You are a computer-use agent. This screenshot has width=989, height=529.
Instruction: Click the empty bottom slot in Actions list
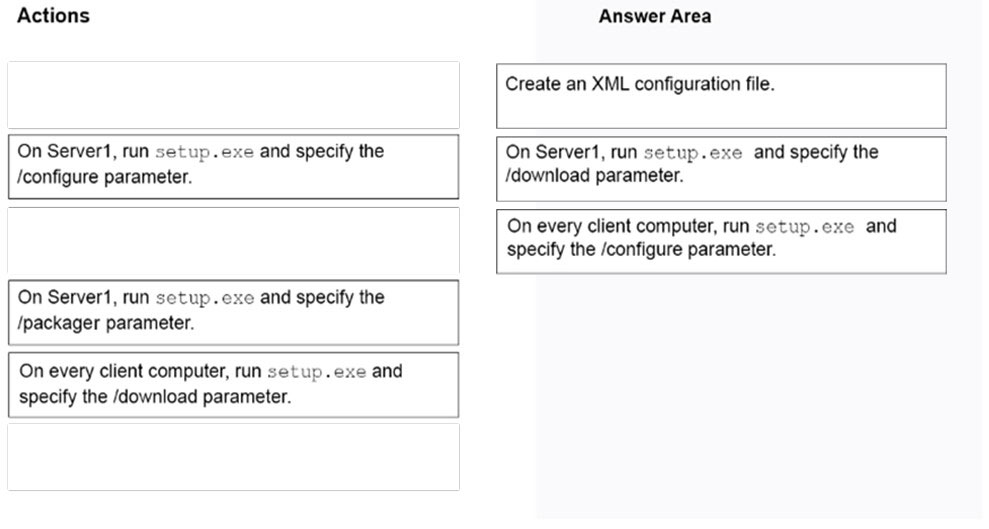tap(233, 457)
